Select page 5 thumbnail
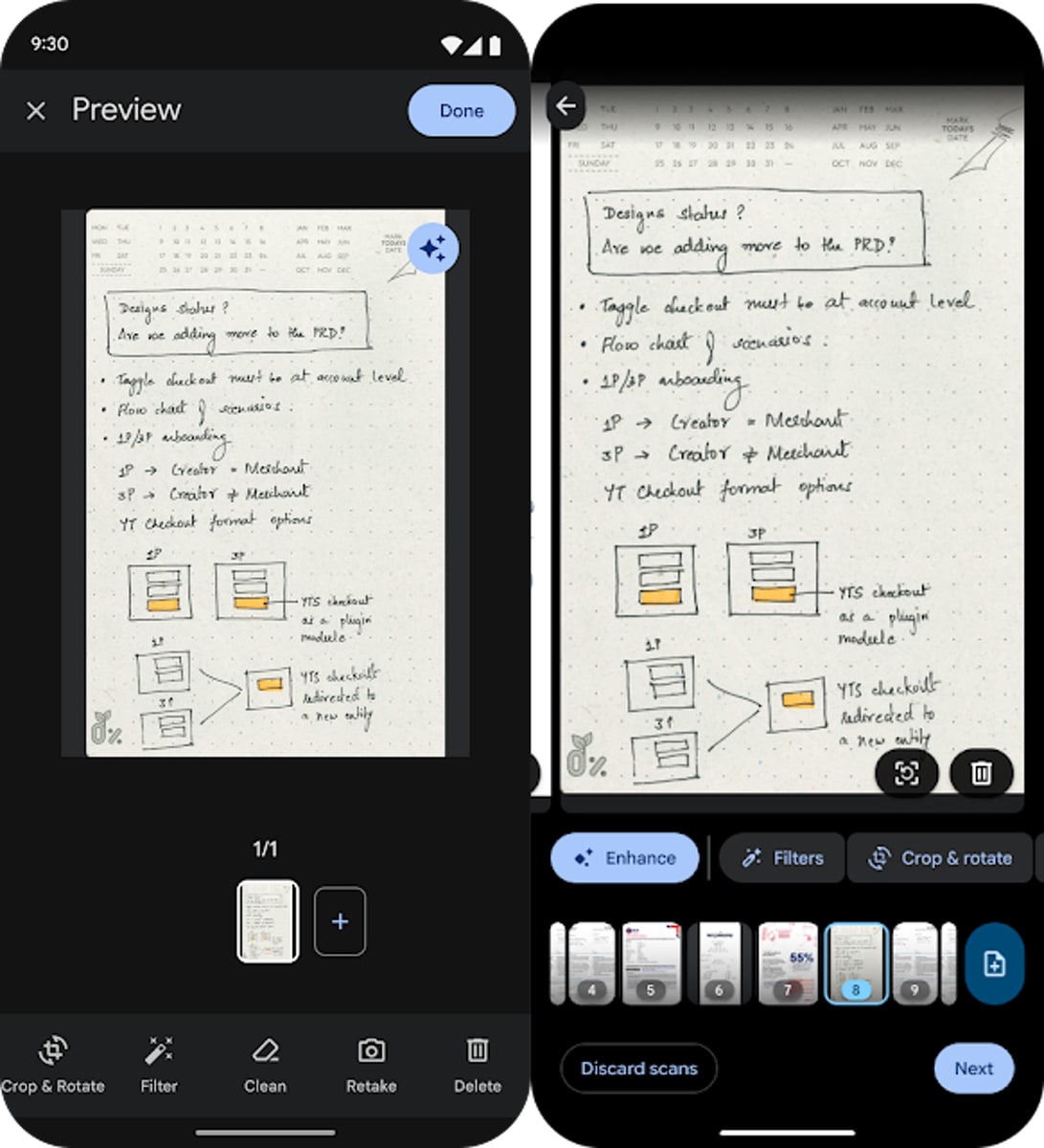 click(651, 963)
